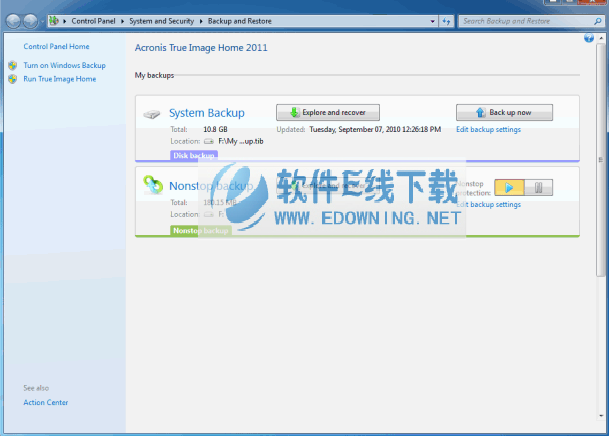Click shield icon beside Run True Image Home
609x436 pixels.
[x=13, y=79]
